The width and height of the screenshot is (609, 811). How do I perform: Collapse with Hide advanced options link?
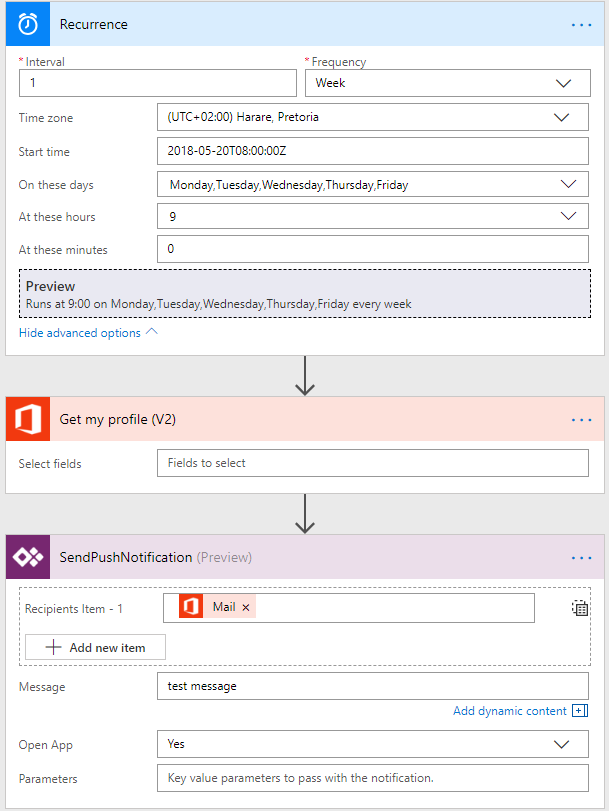pyautogui.click(x=88, y=333)
